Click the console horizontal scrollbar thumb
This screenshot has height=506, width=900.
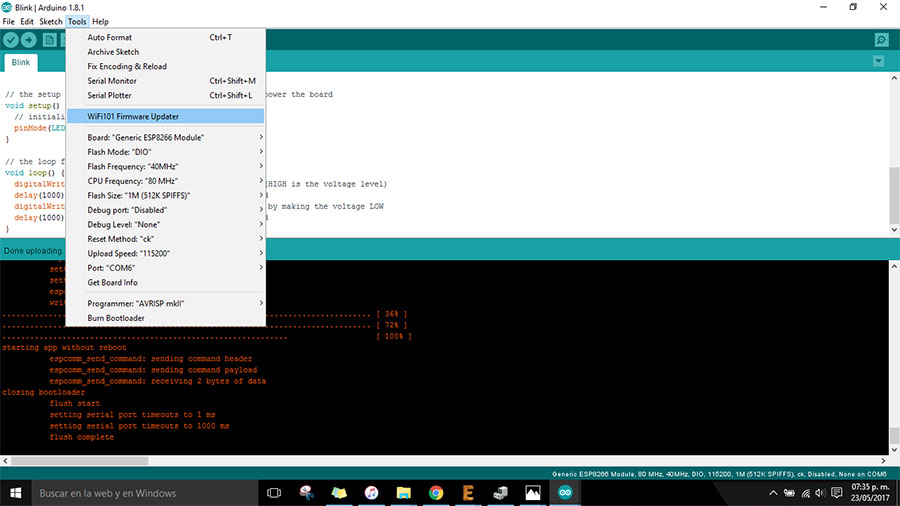tap(79, 461)
